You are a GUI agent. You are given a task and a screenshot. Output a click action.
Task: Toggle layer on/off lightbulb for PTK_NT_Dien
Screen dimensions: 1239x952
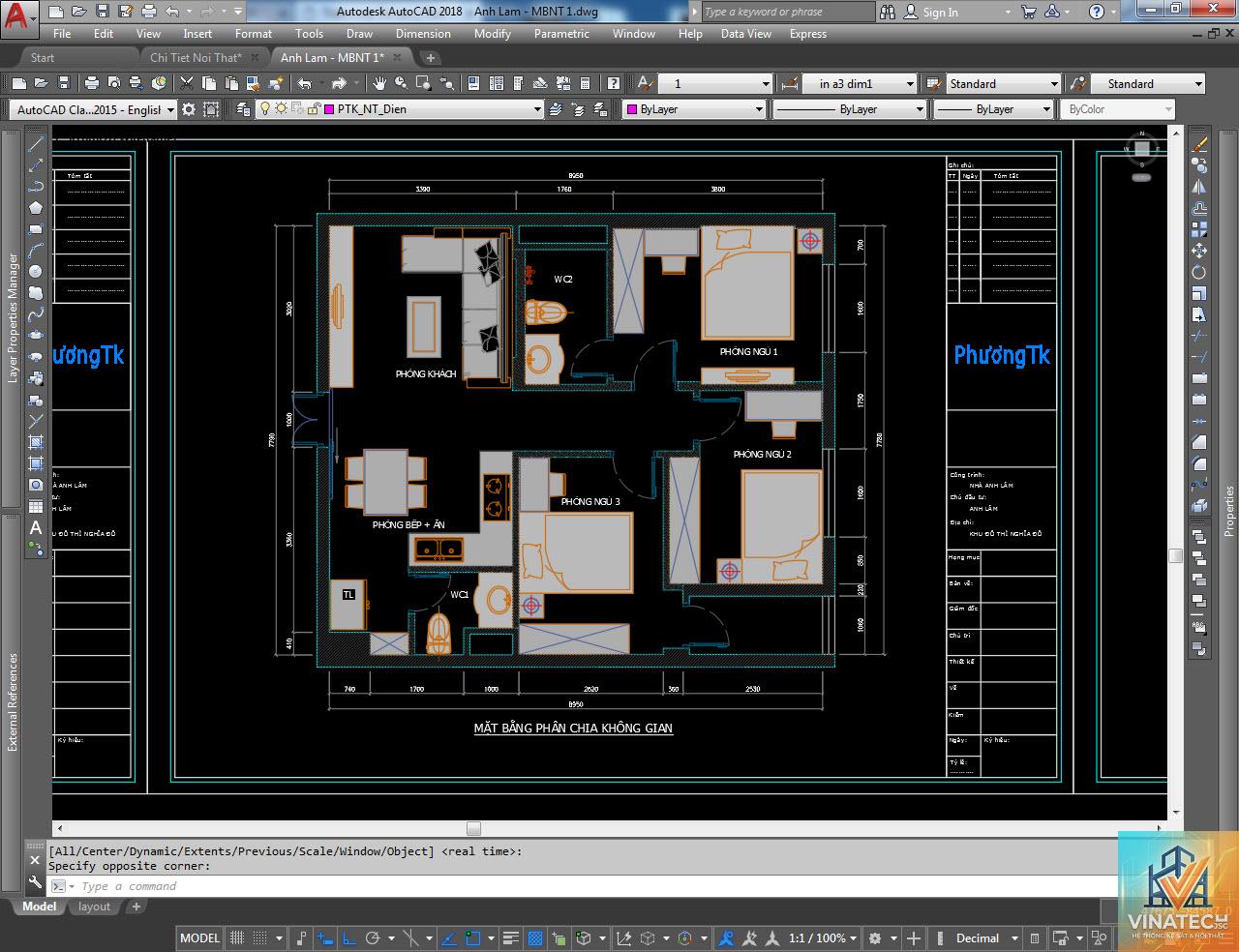pos(266,109)
